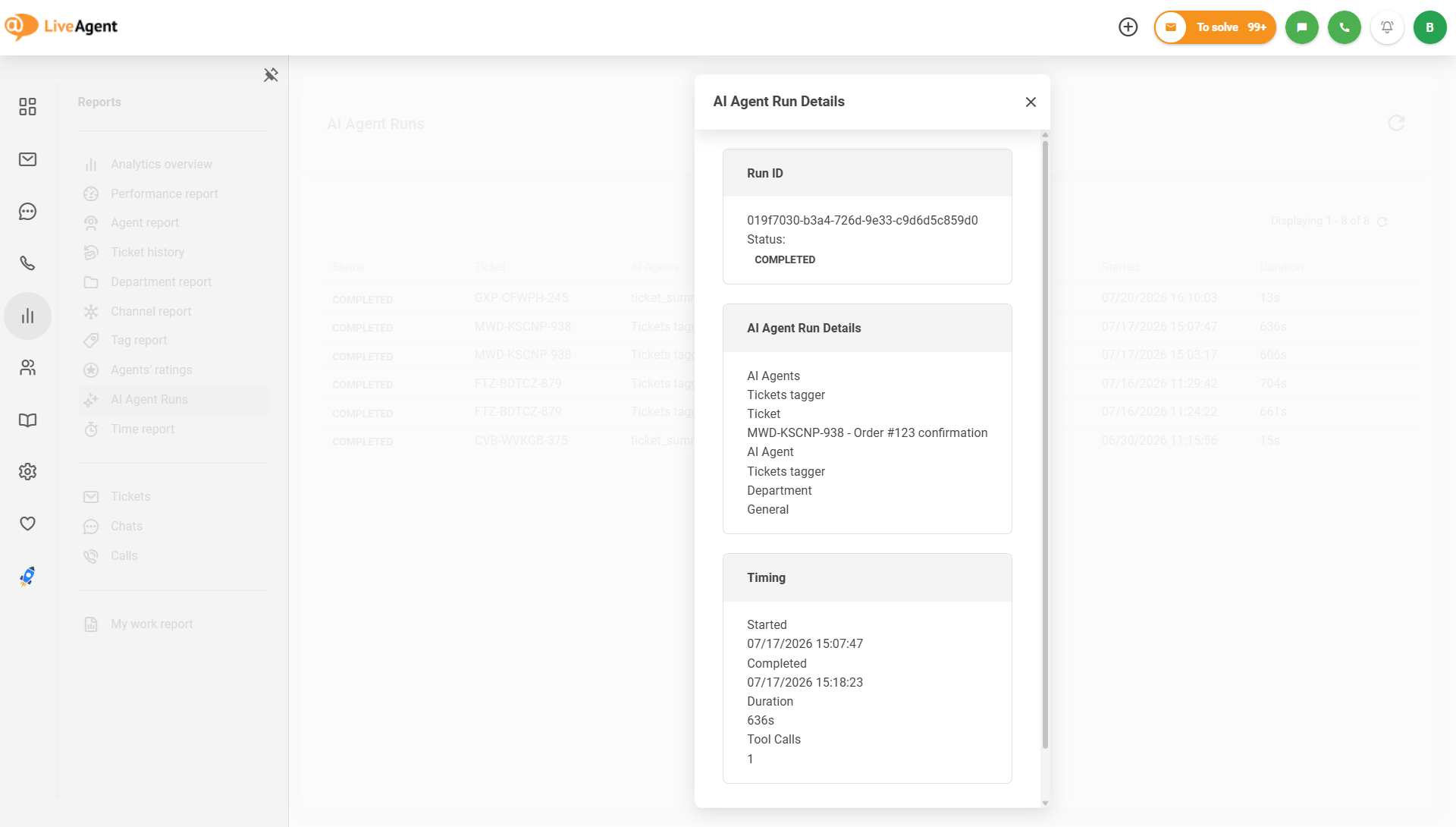Open the new item plus icon
The height and width of the screenshot is (827, 1456).
coord(1128,27)
